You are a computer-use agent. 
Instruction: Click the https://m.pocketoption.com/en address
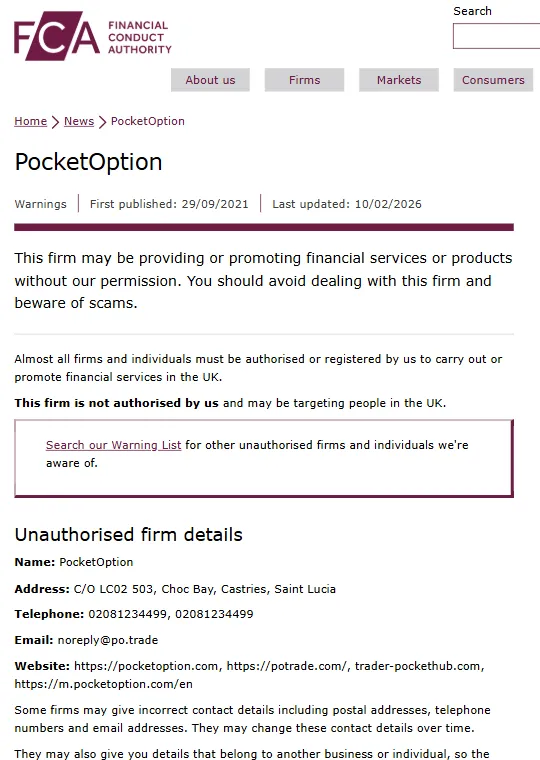point(103,684)
